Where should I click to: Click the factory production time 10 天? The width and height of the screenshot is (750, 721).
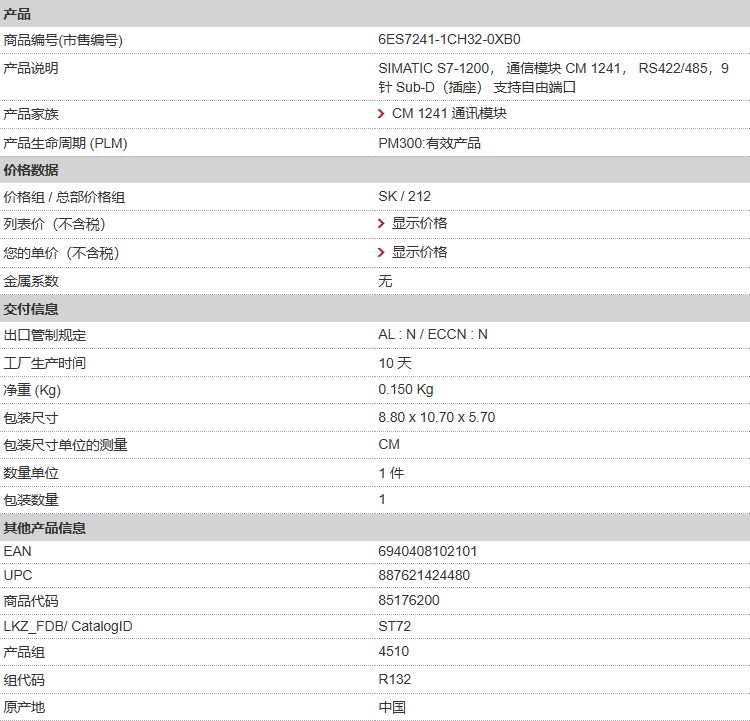[x=395, y=363]
